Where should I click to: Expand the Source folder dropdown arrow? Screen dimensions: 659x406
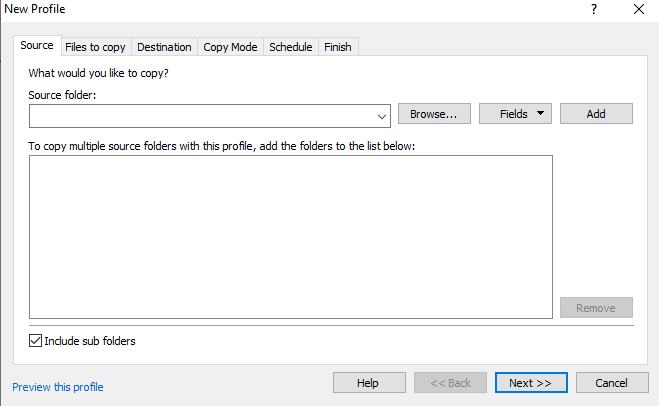tap(381, 115)
